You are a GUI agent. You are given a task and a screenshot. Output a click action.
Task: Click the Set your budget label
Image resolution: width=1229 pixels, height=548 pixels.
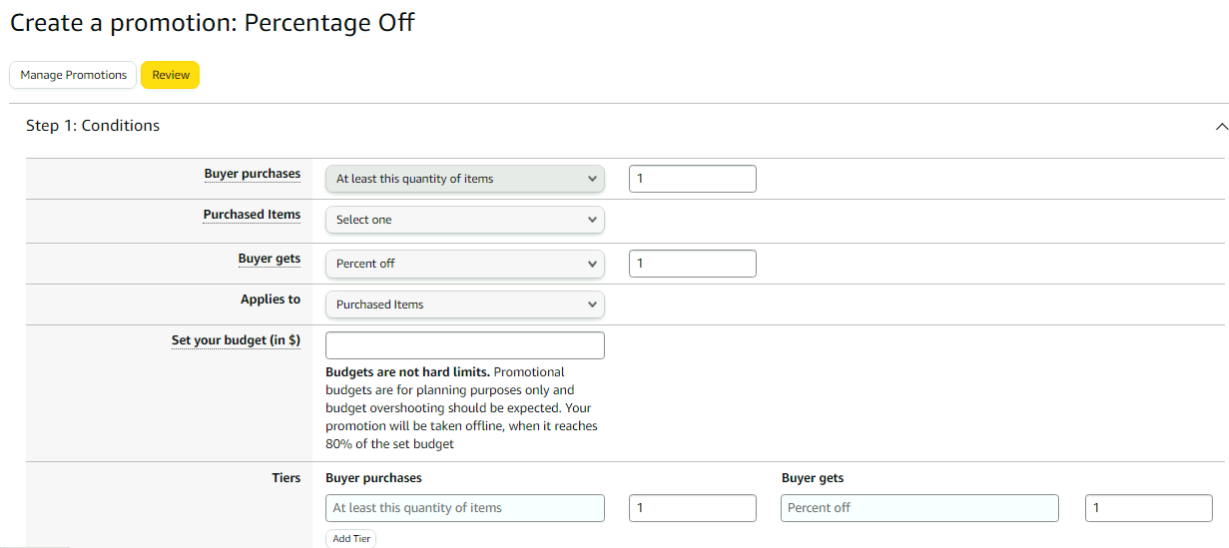236,341
